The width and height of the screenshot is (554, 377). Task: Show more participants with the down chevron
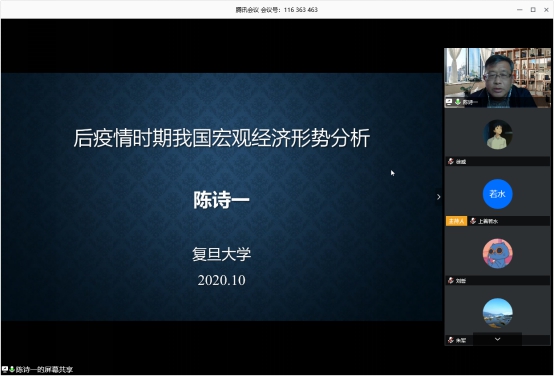pos(497,339)
